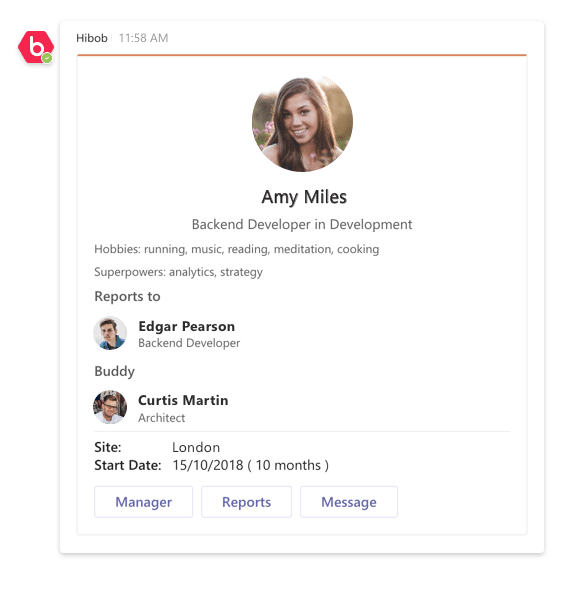Click the Superpowers line

tap(178, 272)
